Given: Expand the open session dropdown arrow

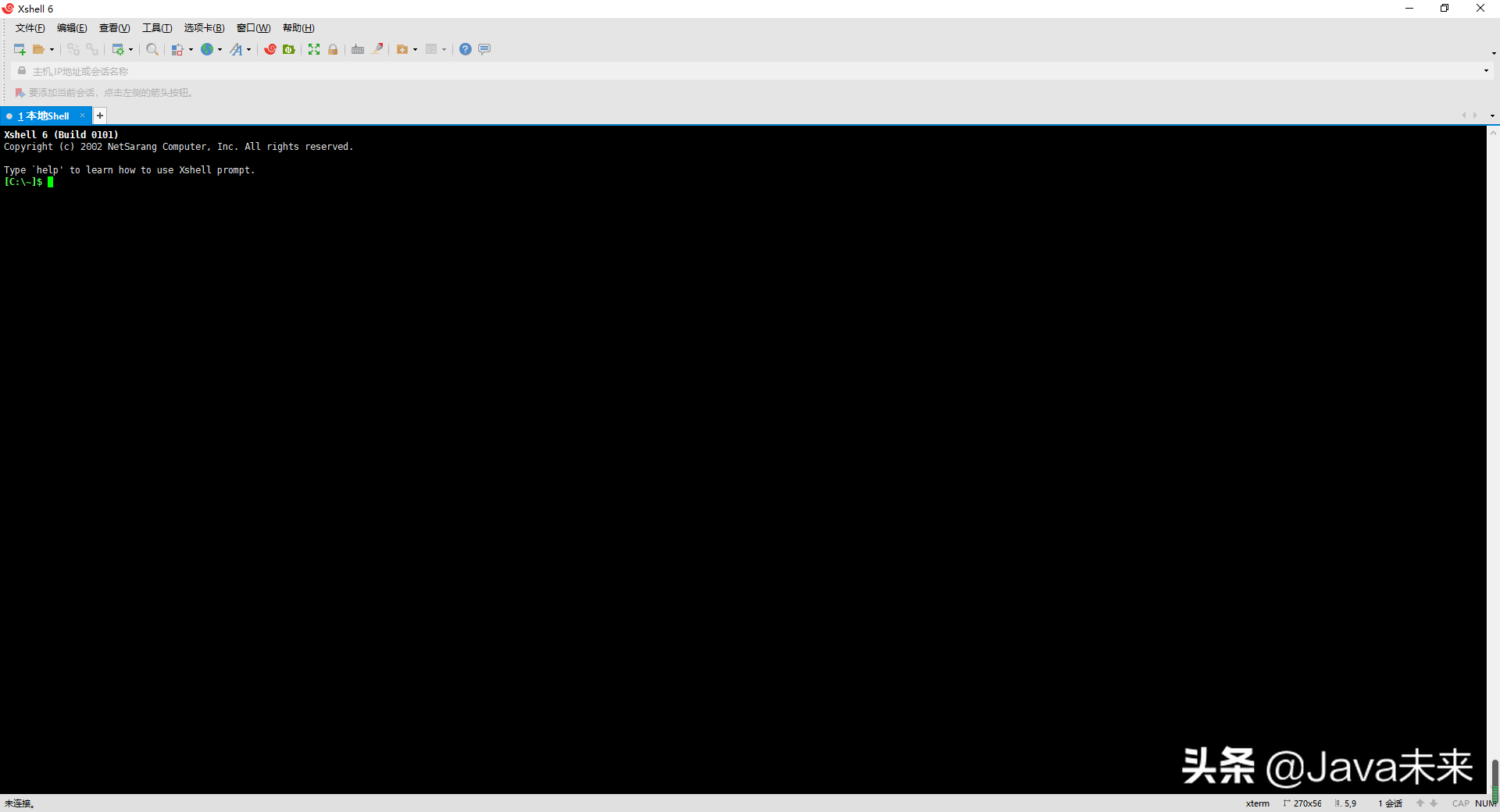Looking at the screenshot, I should click(52, 49).
